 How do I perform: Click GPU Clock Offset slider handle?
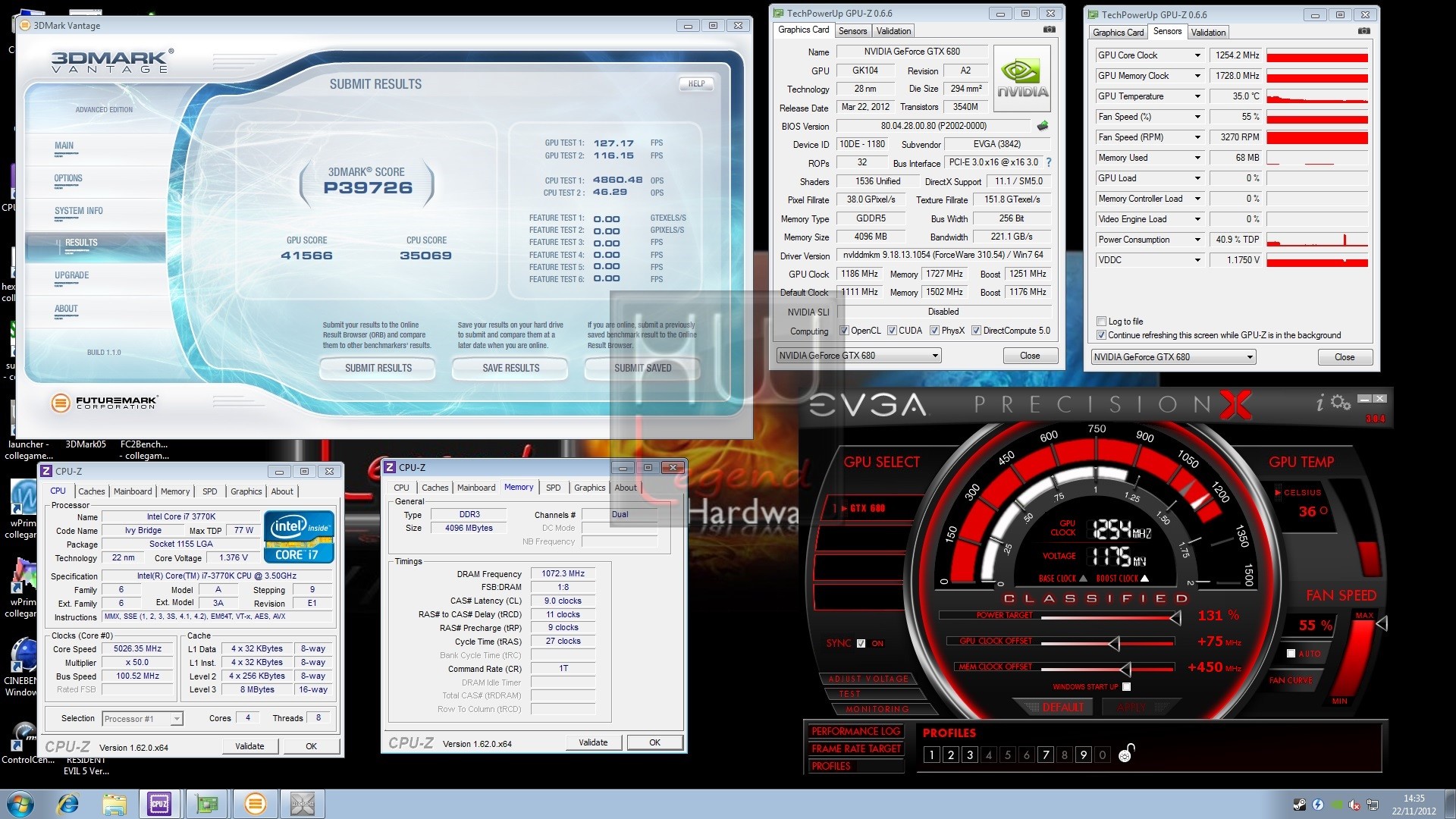[1113, 644]
